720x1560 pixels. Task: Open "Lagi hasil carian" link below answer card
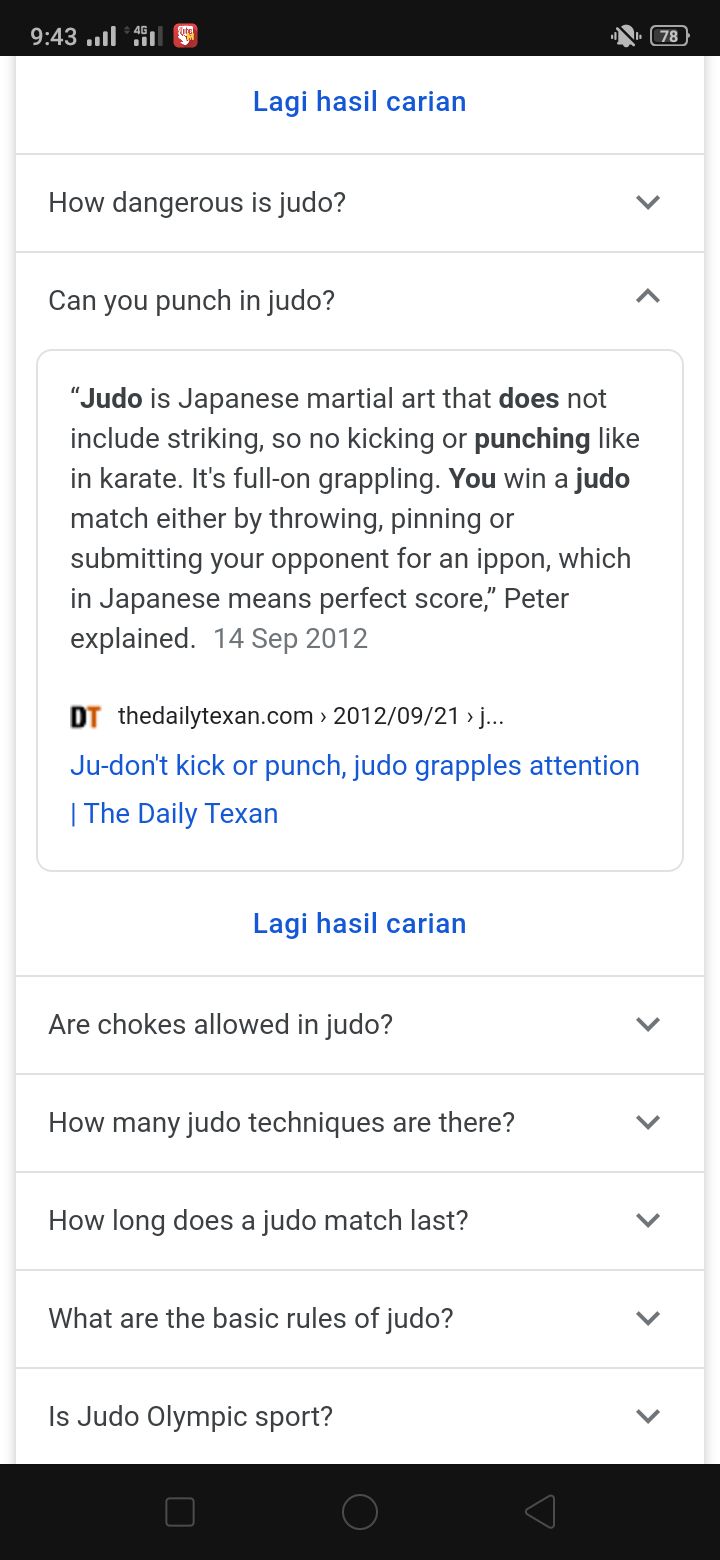[360, 923]
